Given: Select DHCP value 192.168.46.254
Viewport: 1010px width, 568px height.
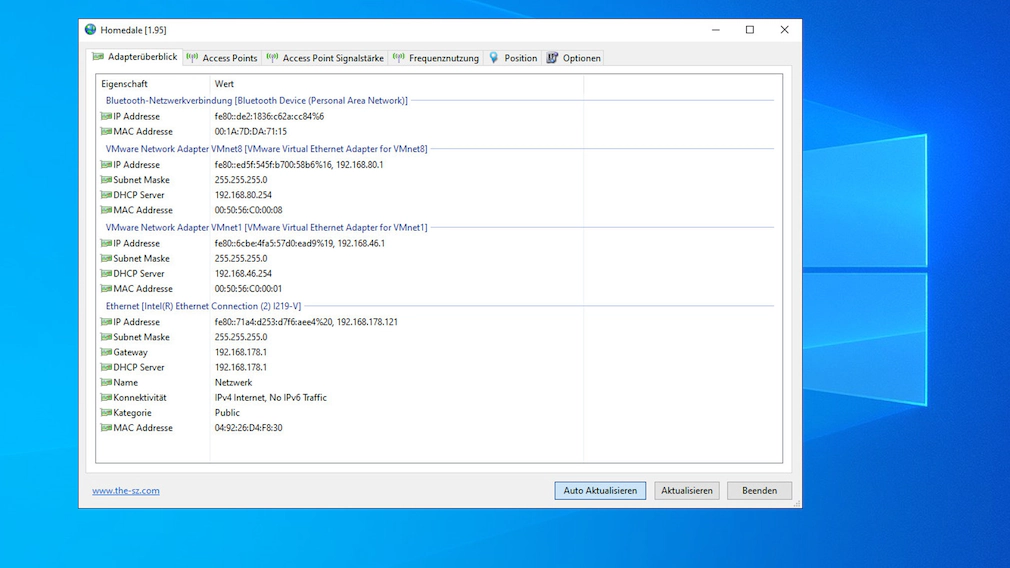Looking at the screenshot, I should pos(243,273).
